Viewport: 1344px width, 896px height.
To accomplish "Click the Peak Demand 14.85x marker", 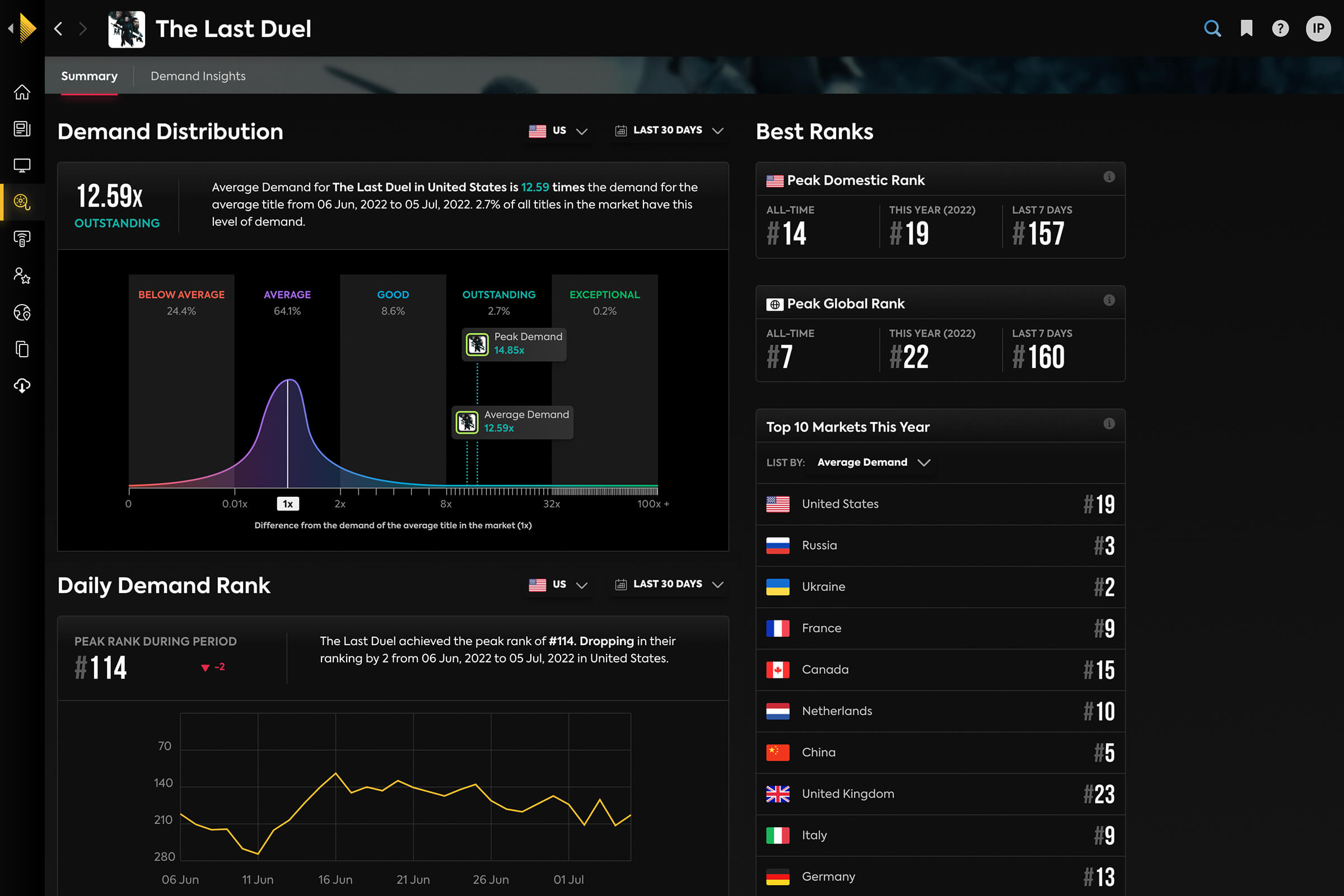I will click(x=514, y=344).
